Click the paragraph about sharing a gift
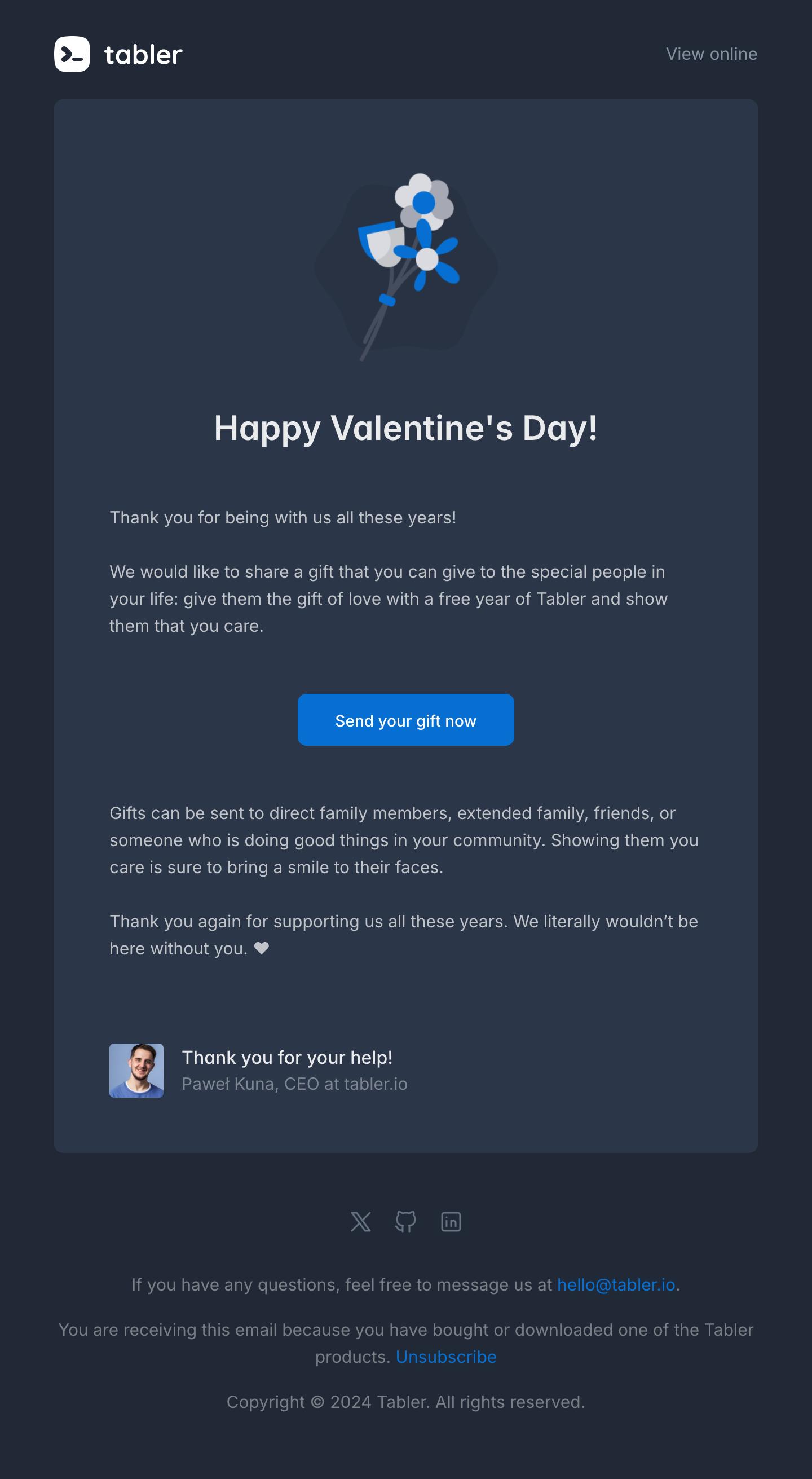This screenshot has width=812, height=1479. 389,599
